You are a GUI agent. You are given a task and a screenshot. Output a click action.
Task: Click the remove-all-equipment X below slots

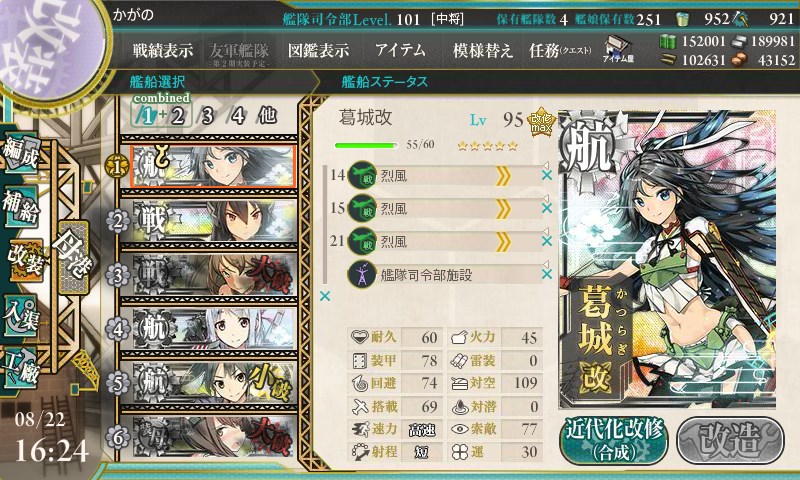pyautogui.click(x=324, y=296)
